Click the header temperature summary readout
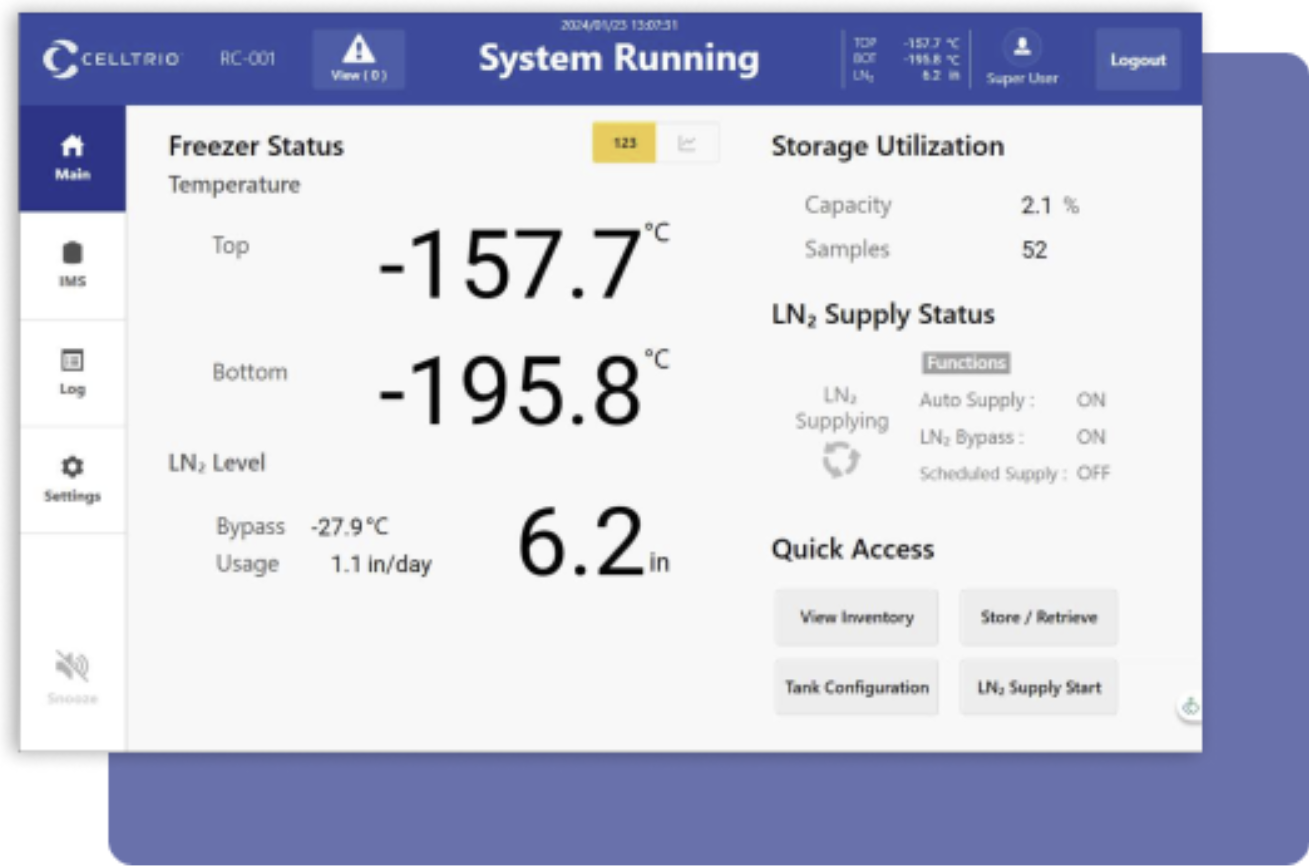This screenshot has height=868, width=1309. [x=906, y=59]
